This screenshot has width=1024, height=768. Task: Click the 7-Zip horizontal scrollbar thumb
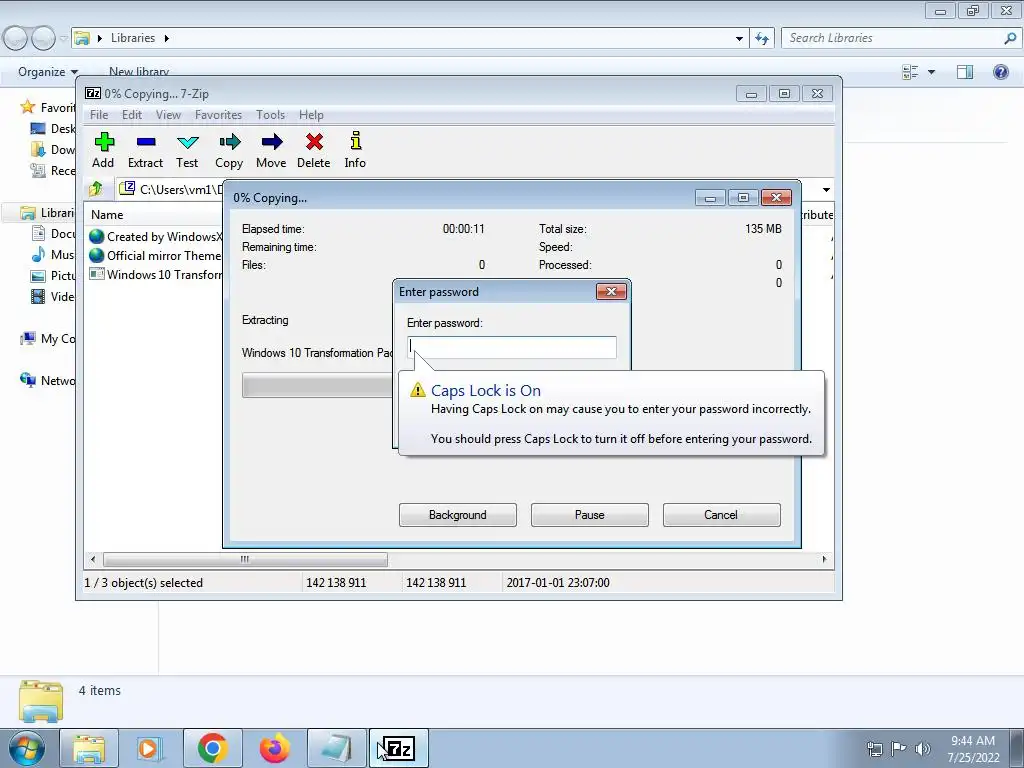coord(245,560)
